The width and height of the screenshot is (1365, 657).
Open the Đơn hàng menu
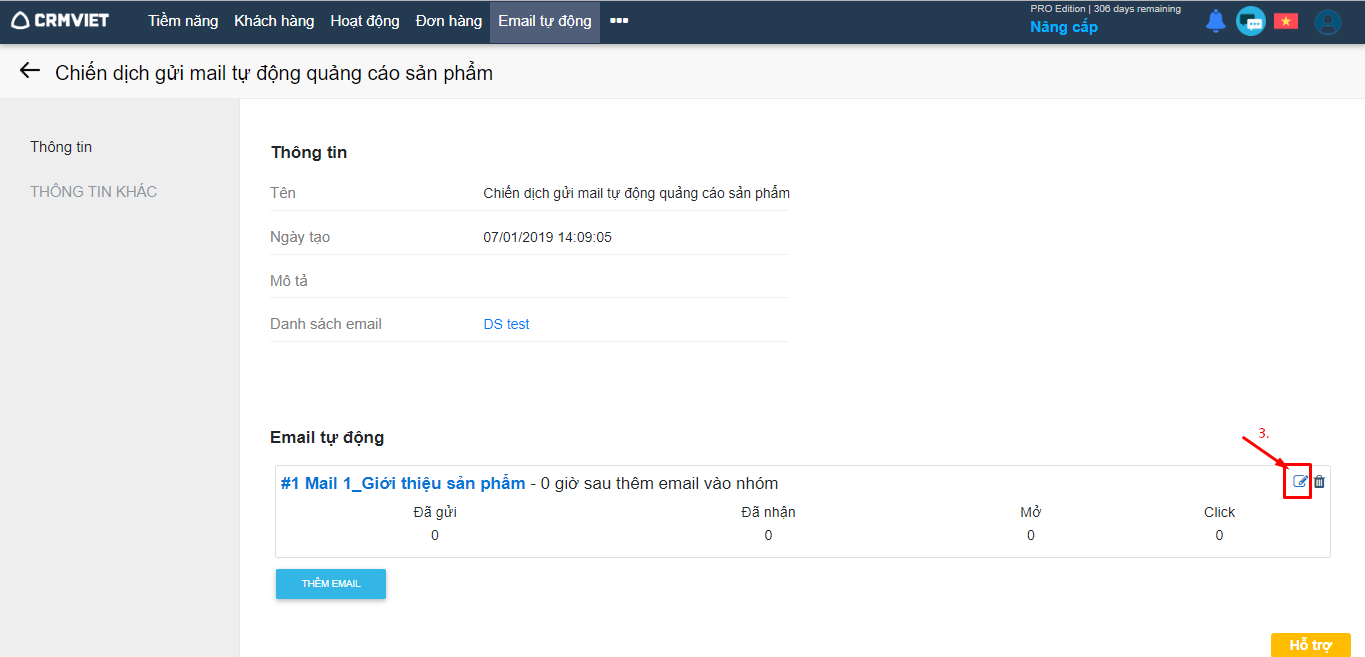[x=449, y=21]
